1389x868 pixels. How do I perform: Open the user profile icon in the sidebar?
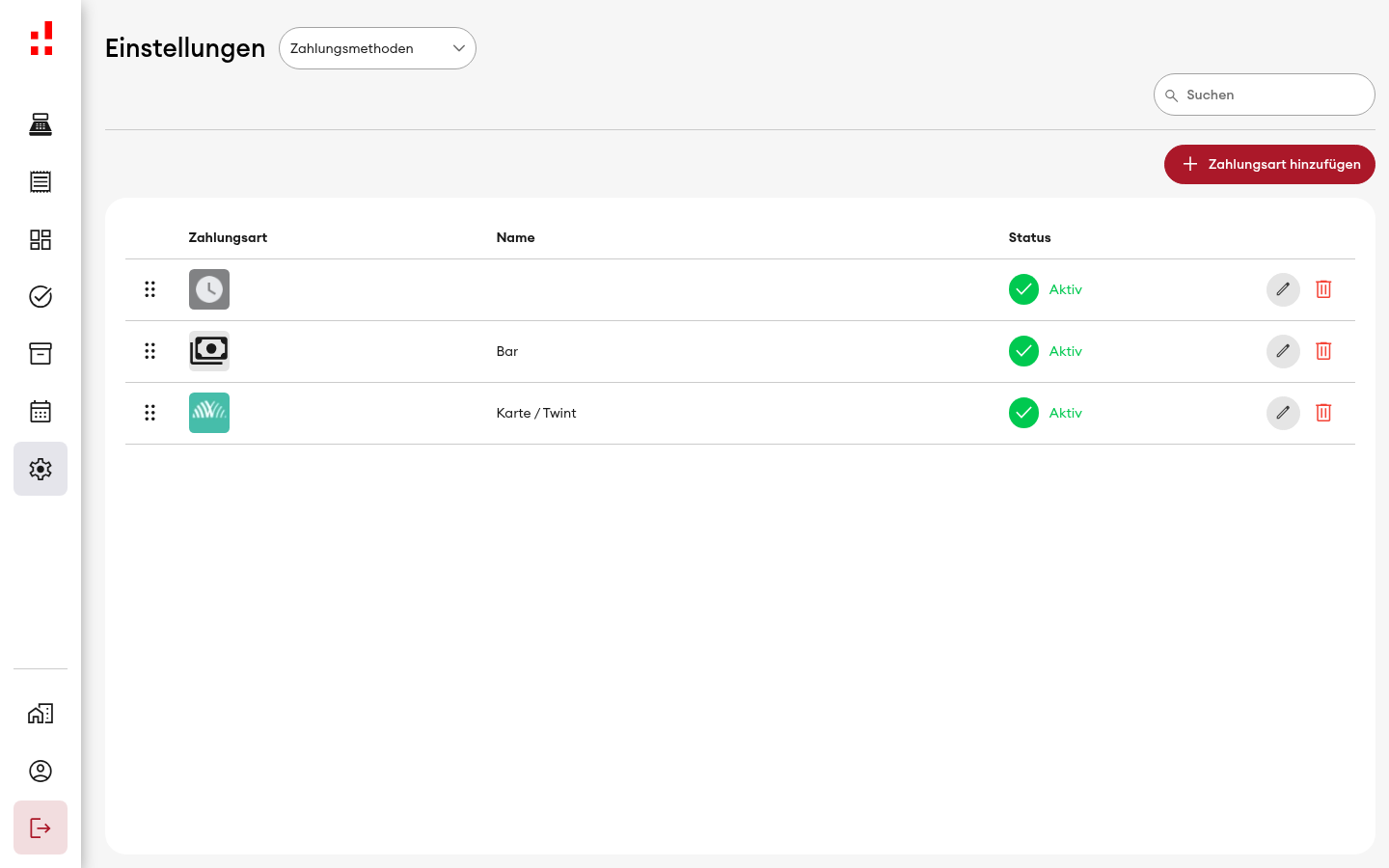coord(41,771)
